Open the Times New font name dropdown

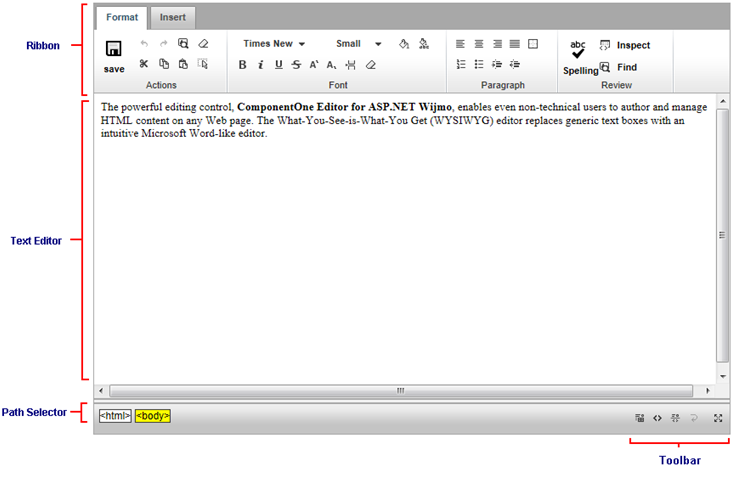[x=274, y=43]
